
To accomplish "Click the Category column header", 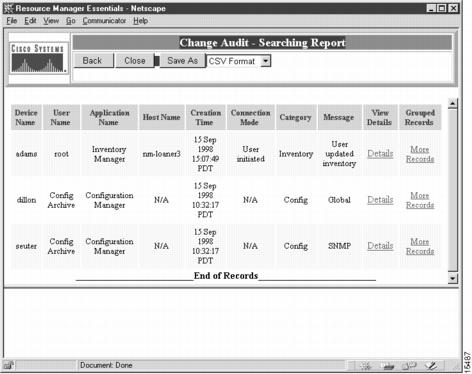I will click(x=295, y=117).
